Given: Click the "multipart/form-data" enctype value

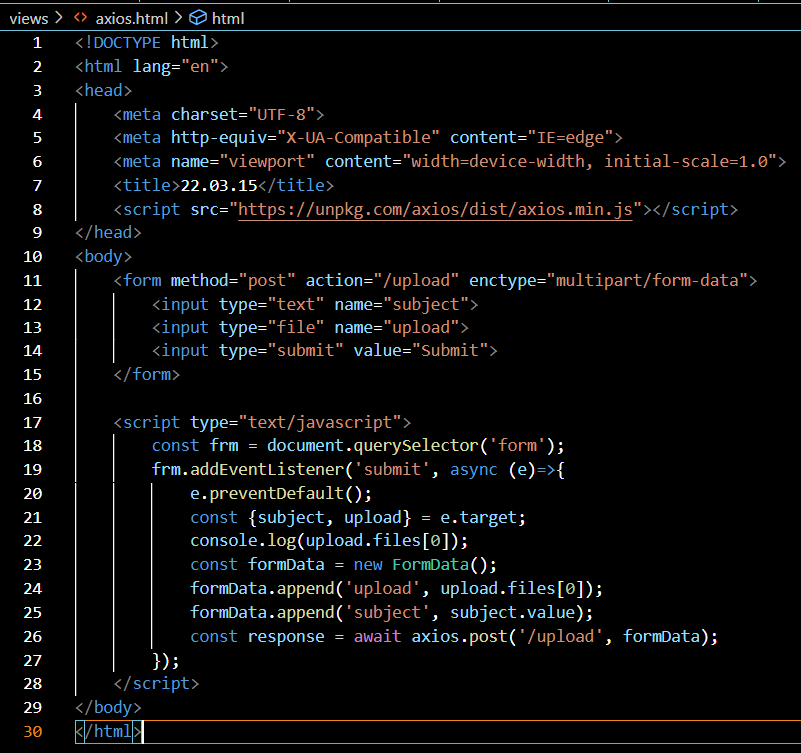Looking at the screenshot, I should [647, 280].
